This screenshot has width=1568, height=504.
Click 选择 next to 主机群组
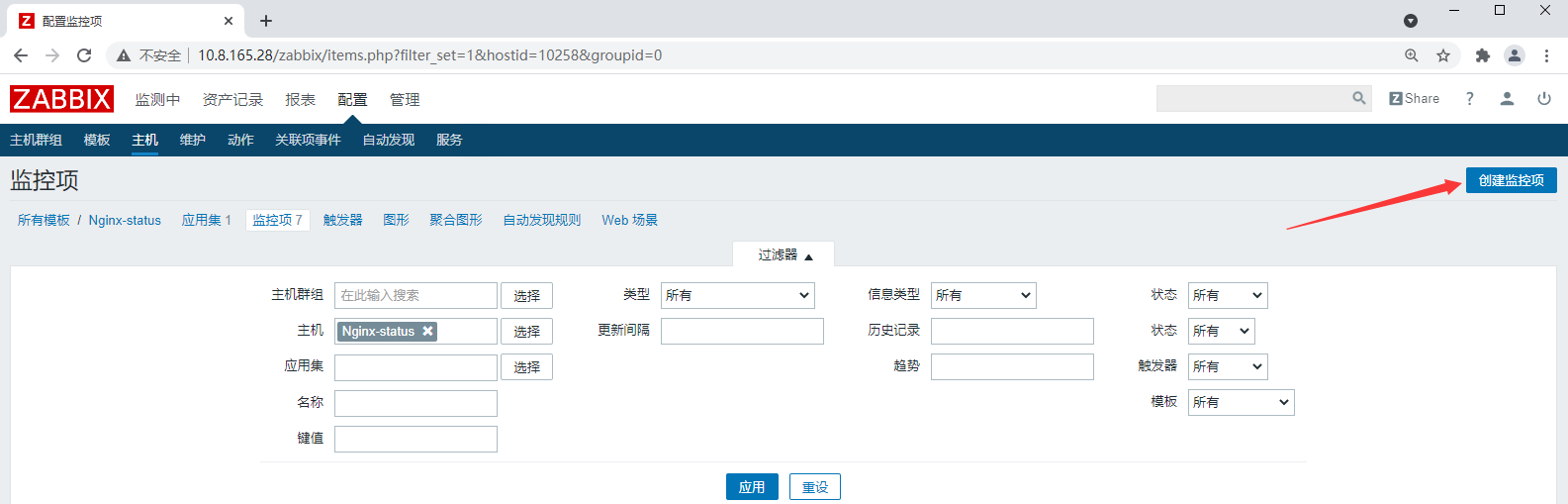click(x=526, y=295)
